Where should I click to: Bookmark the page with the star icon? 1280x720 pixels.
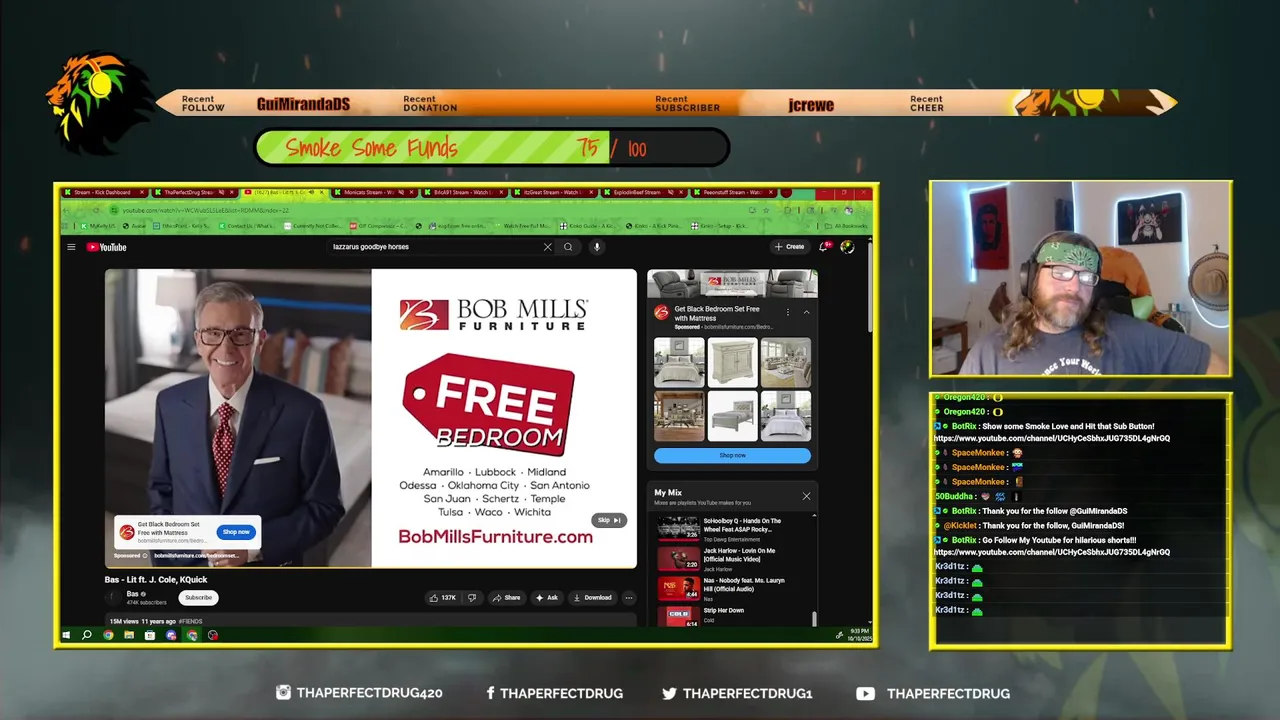(x=766, y=210)
